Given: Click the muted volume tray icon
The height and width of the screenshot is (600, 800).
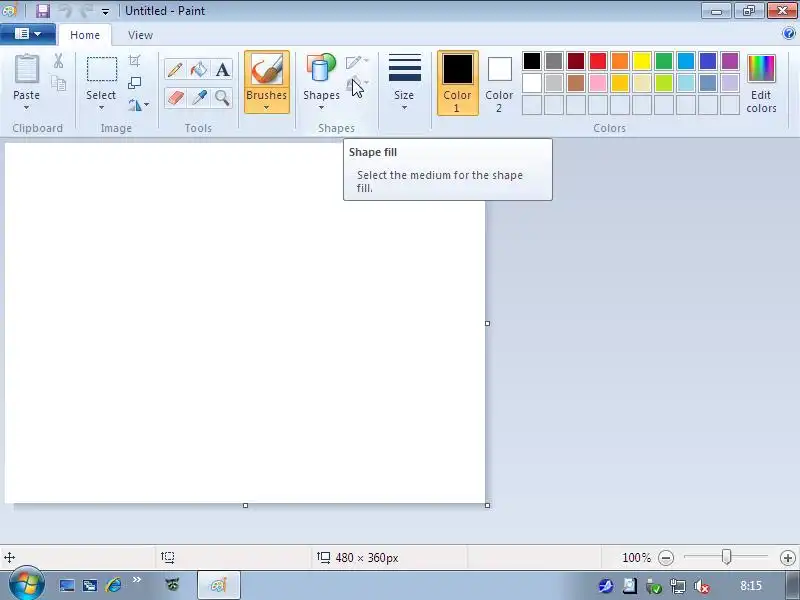Looking at the screenshot, I should click(702, 586).
